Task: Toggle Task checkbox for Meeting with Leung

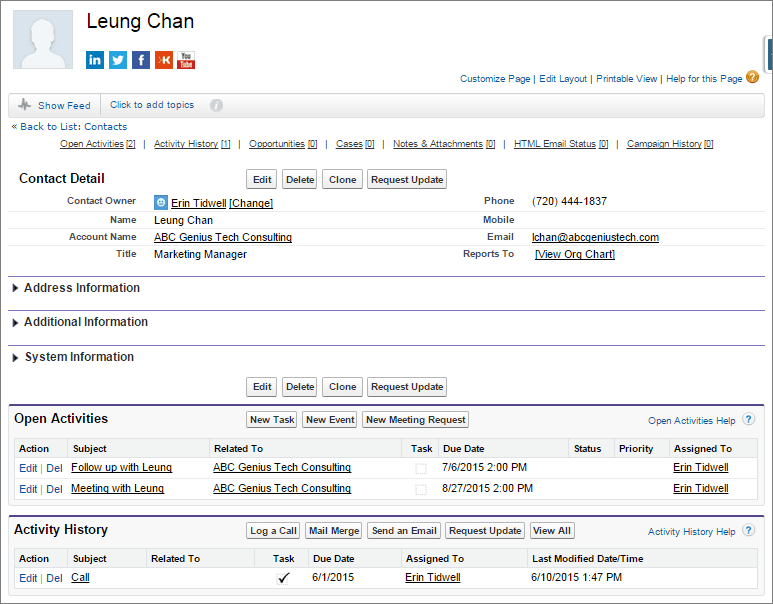Action: pos(421,489)
